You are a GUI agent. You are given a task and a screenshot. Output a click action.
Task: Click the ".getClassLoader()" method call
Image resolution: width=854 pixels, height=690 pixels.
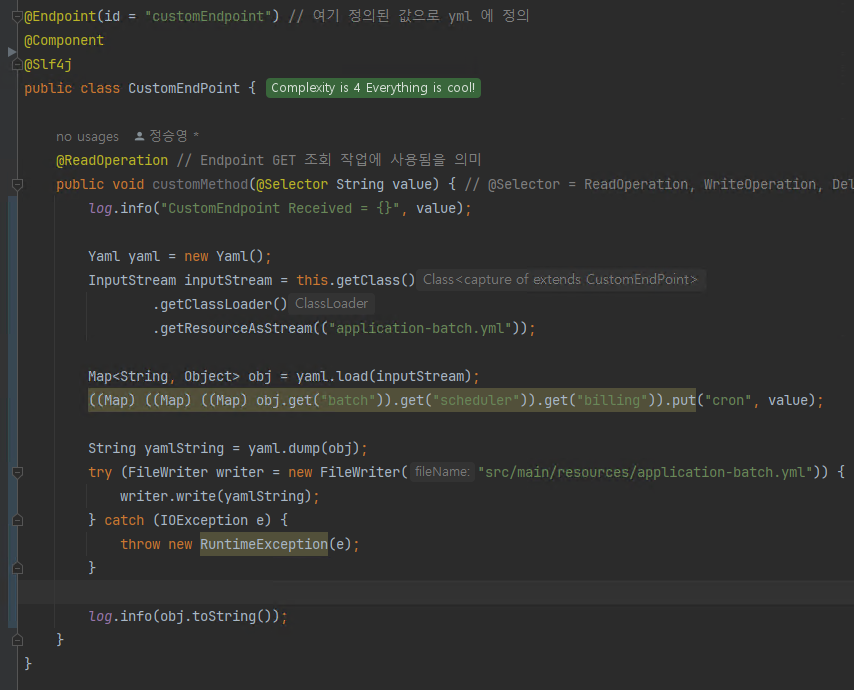click(x=219, y=304)
